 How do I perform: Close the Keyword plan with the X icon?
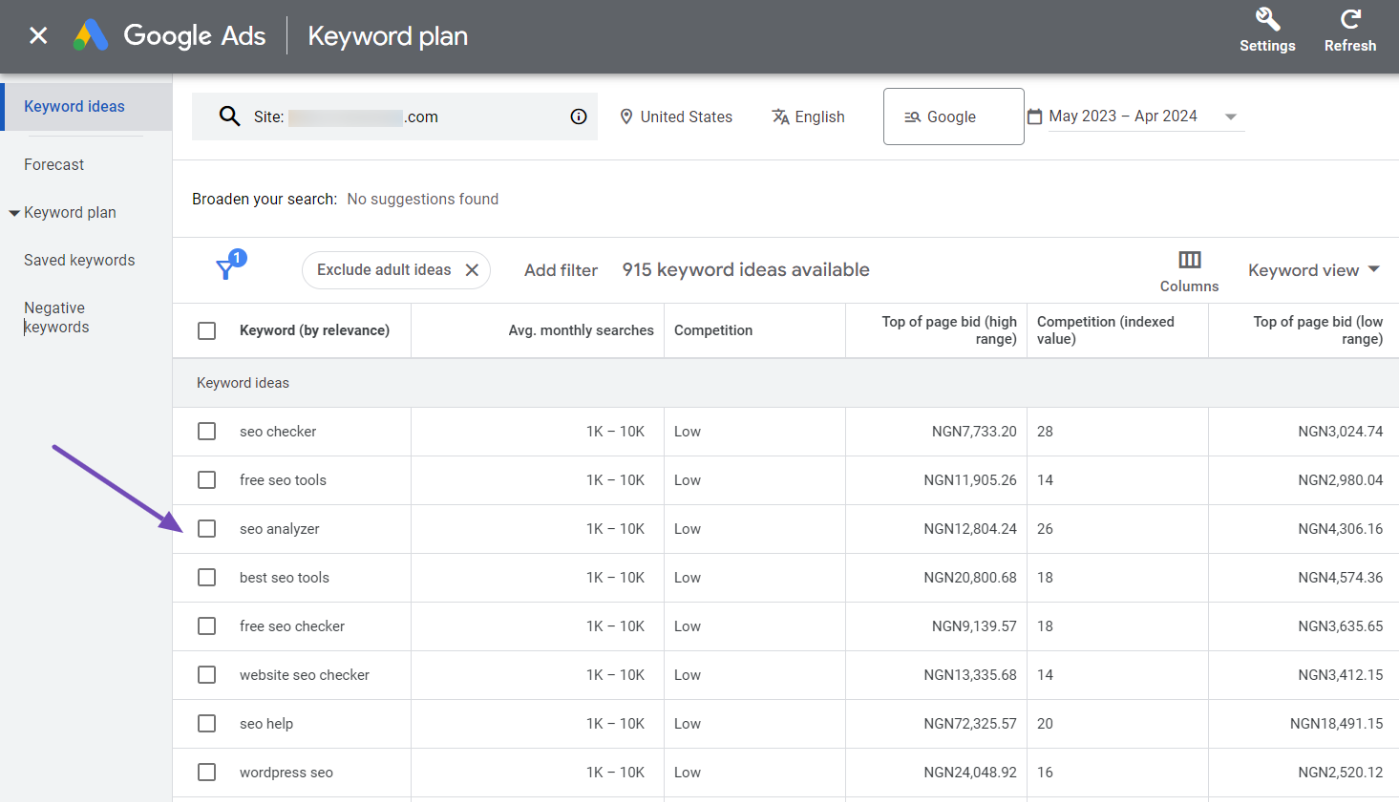(38, 36)
